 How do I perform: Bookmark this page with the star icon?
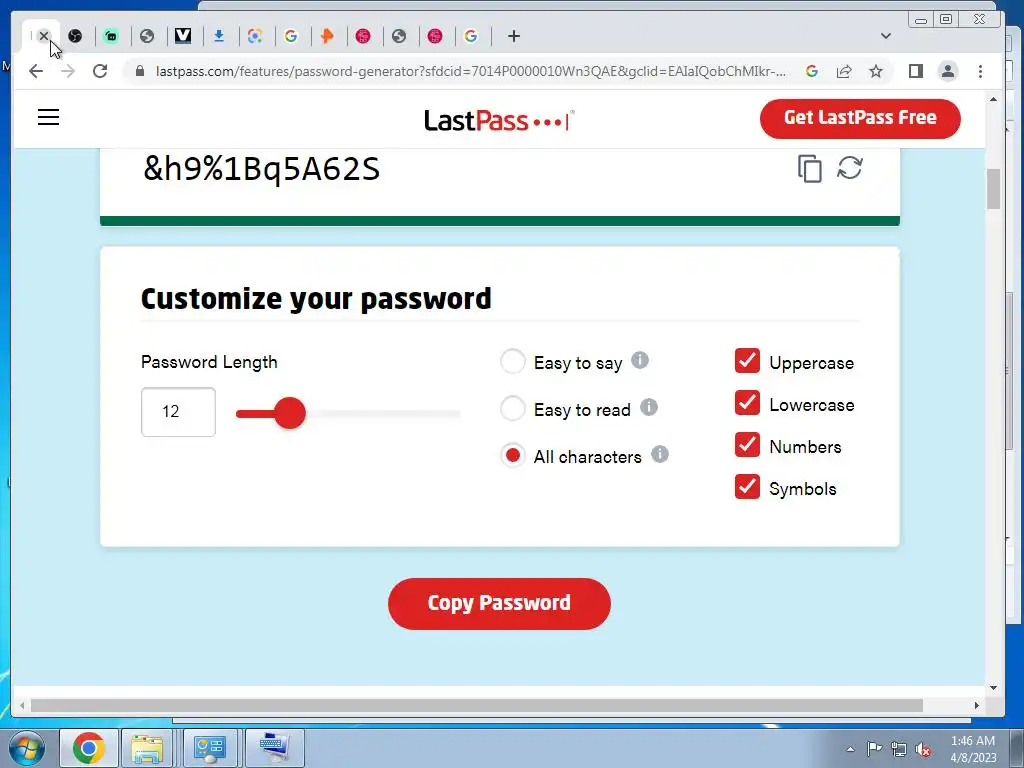click(876, 71)
